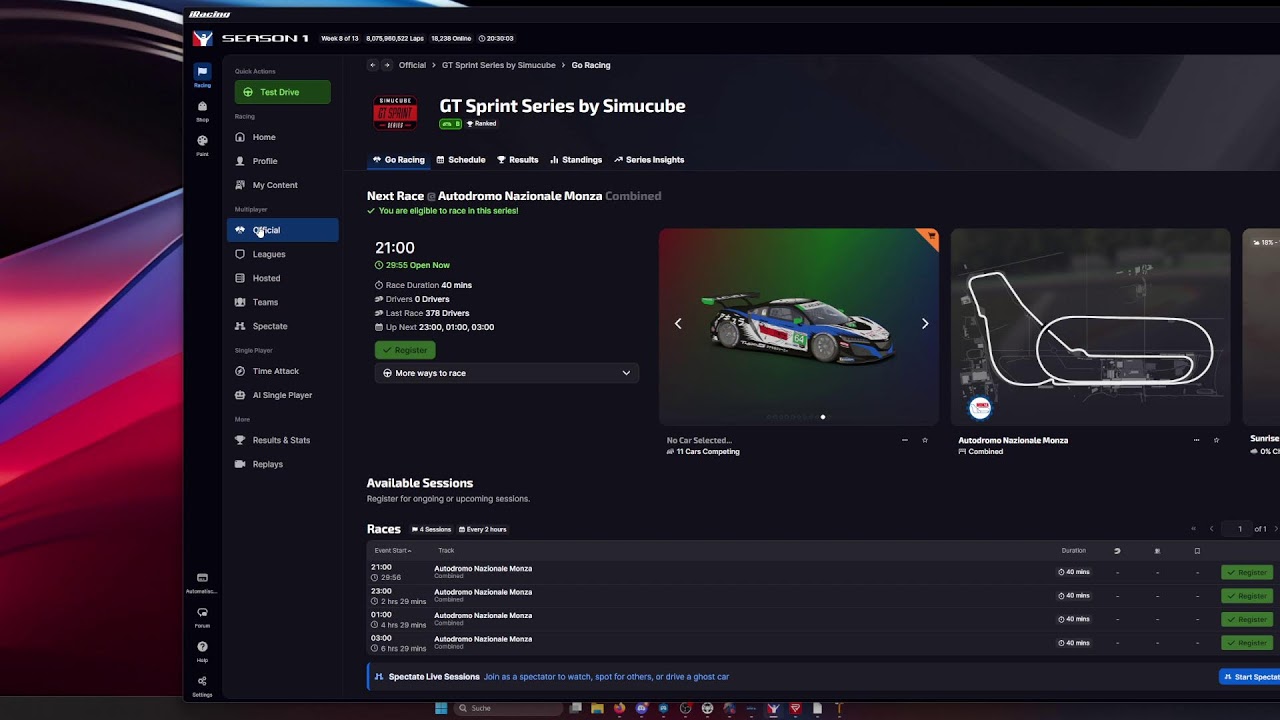Open AI Single Player in the sidebar
Image resolution: width=1280 pixels, height=720 pixels.
tap(283, 395)
